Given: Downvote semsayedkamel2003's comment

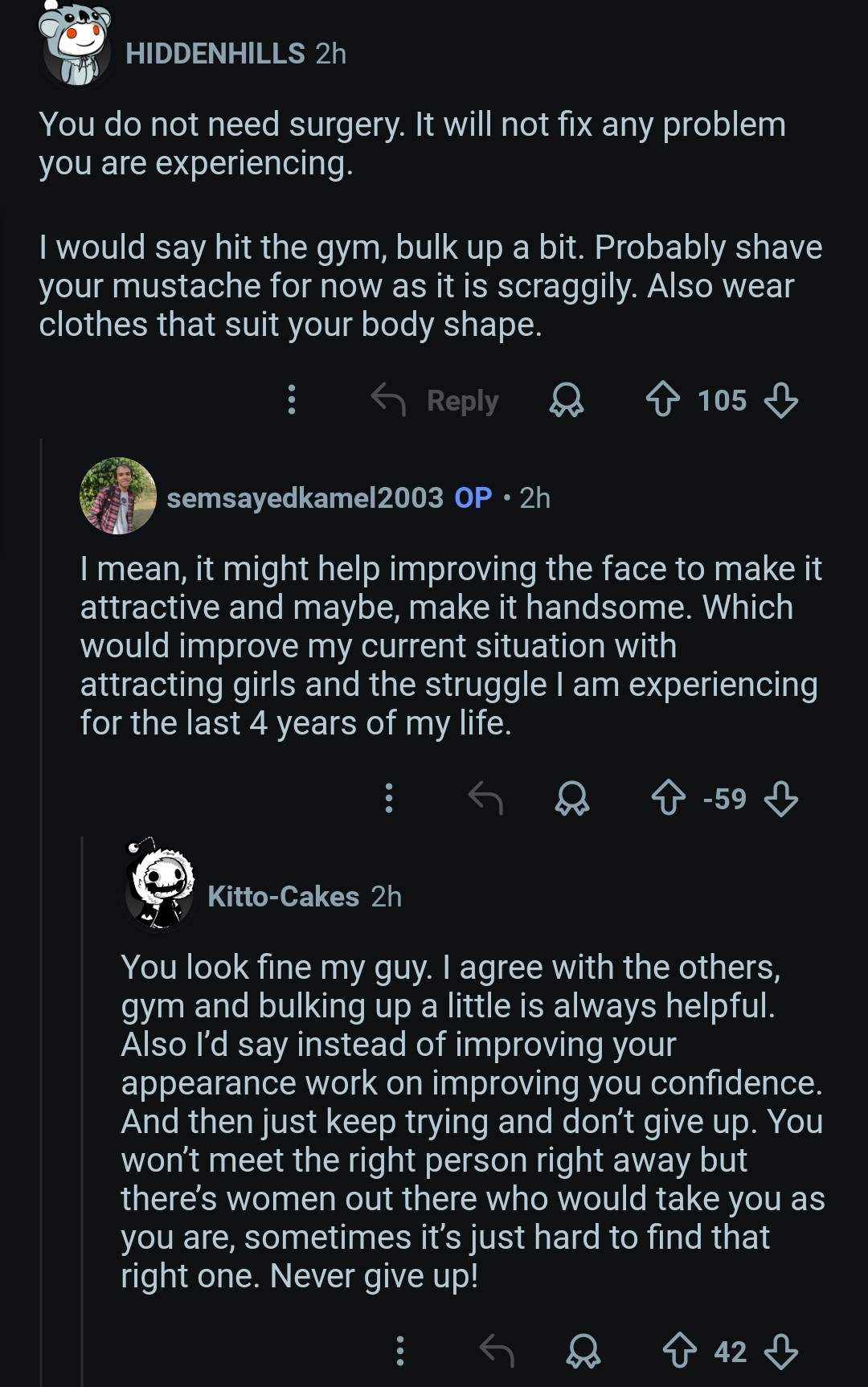Looking at the screenshot, I should (x=780, y=798).
